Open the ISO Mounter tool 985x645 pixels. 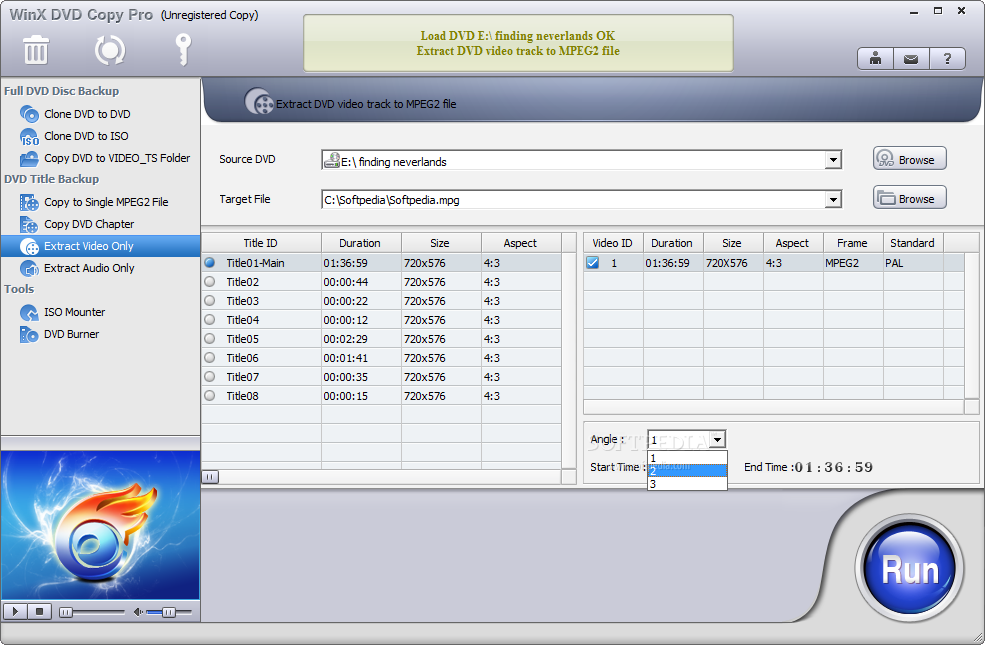[74, 312]
